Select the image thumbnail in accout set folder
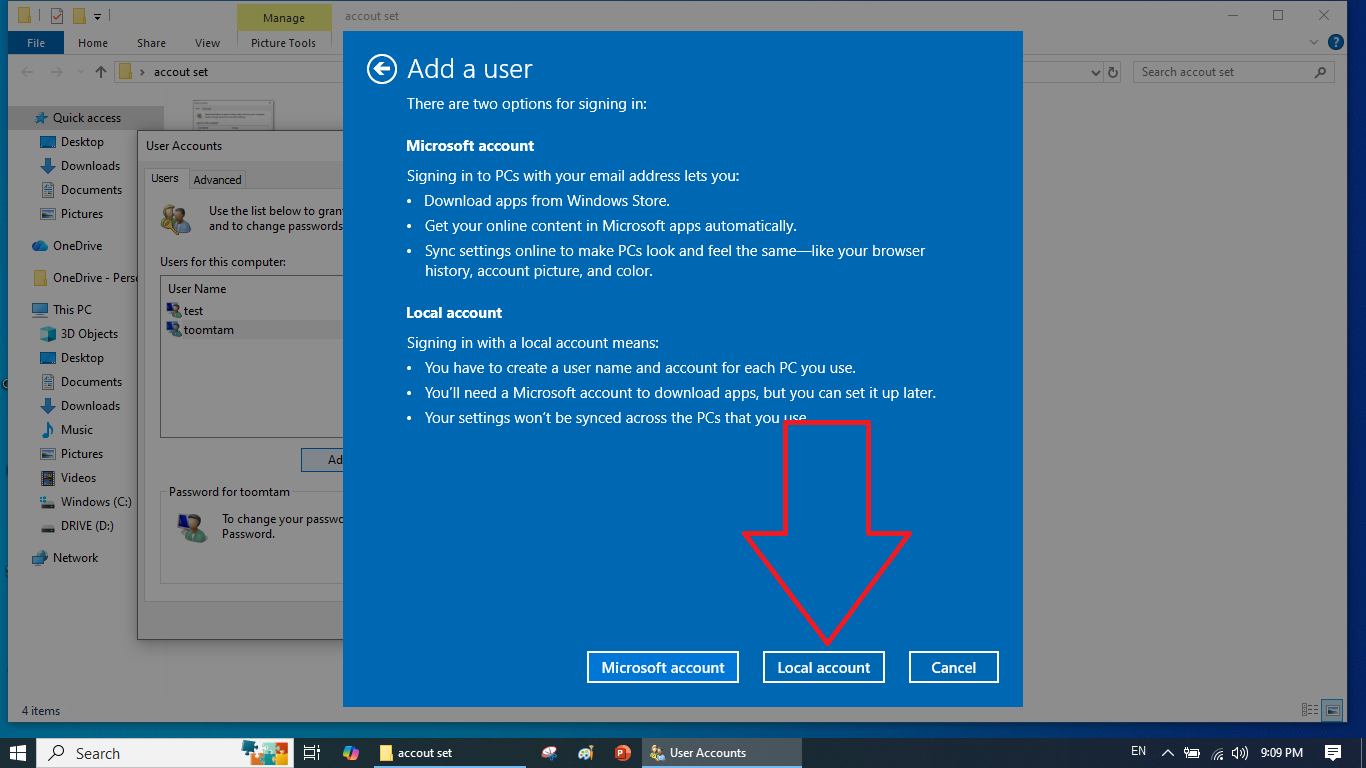1366x768 pixels. [234, 113]
